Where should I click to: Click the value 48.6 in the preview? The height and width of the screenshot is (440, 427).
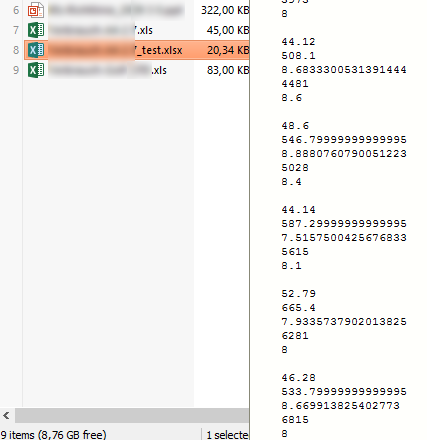[295, 126]
